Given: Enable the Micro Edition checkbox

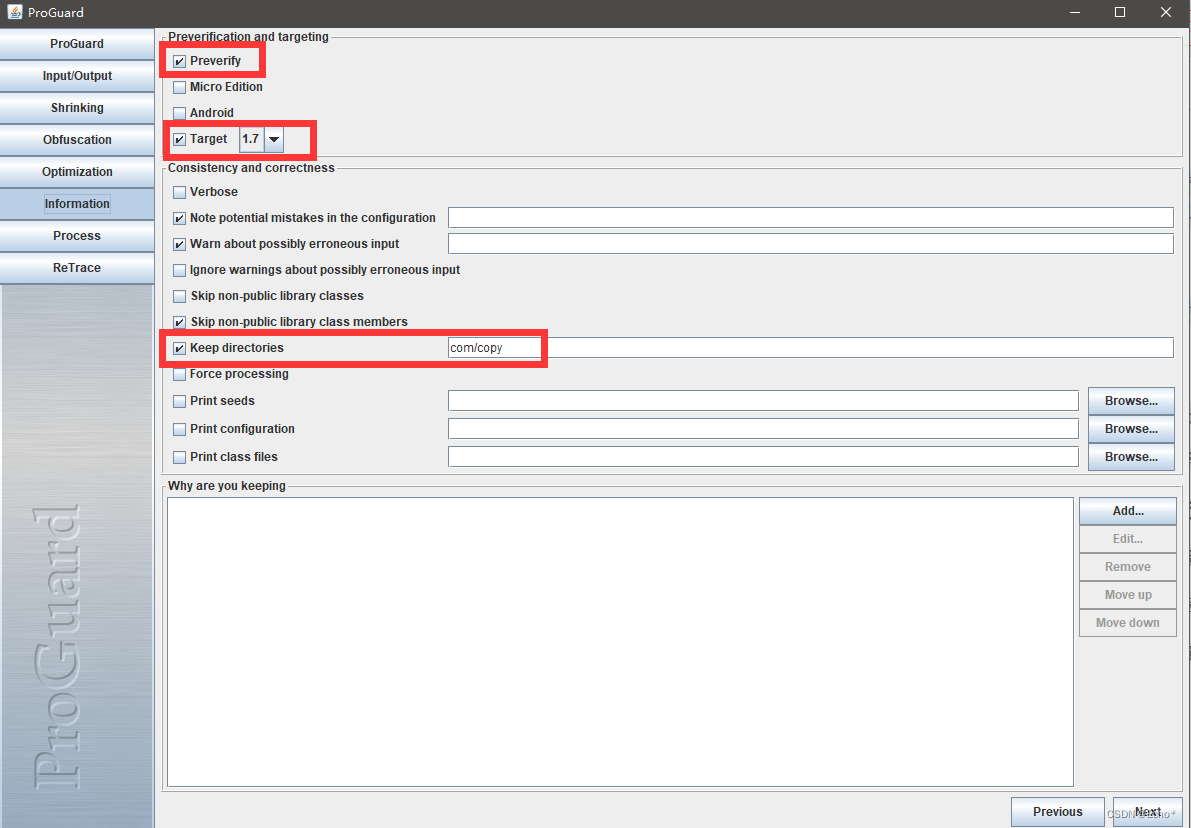Looking at the screenshot, I should pyautogui.click(x=179, y=87).
